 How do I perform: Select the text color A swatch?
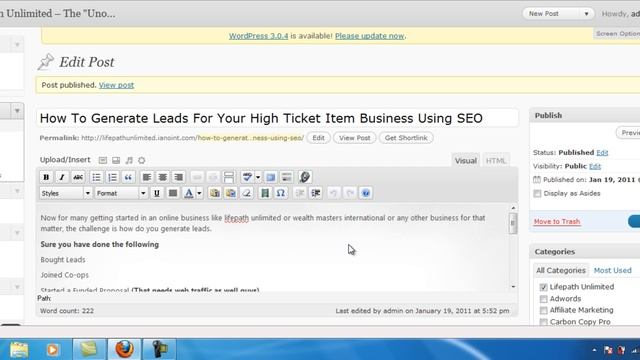tap(189, 193)
